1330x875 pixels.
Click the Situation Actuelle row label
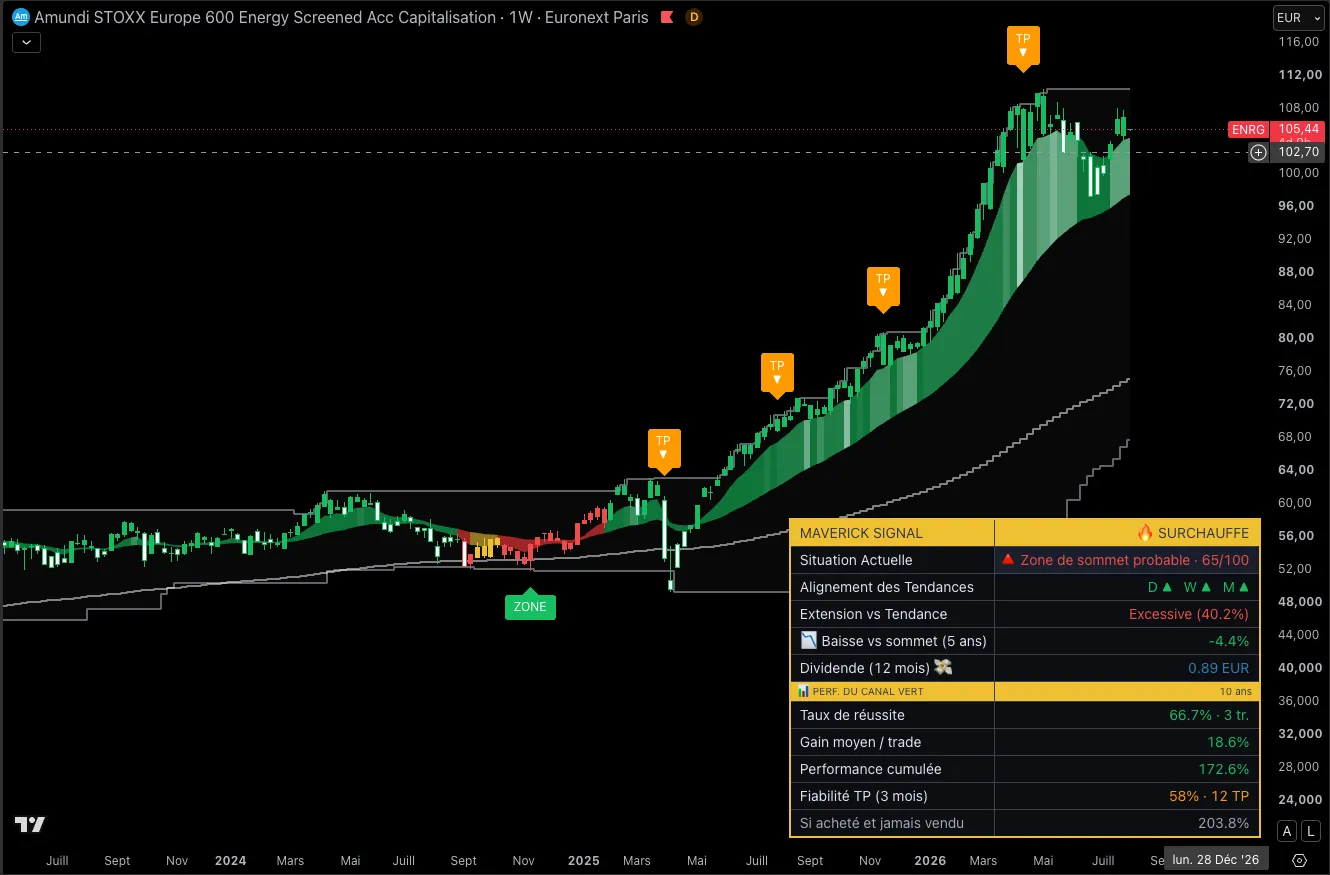pyautogui.click(x=856, y=560)
